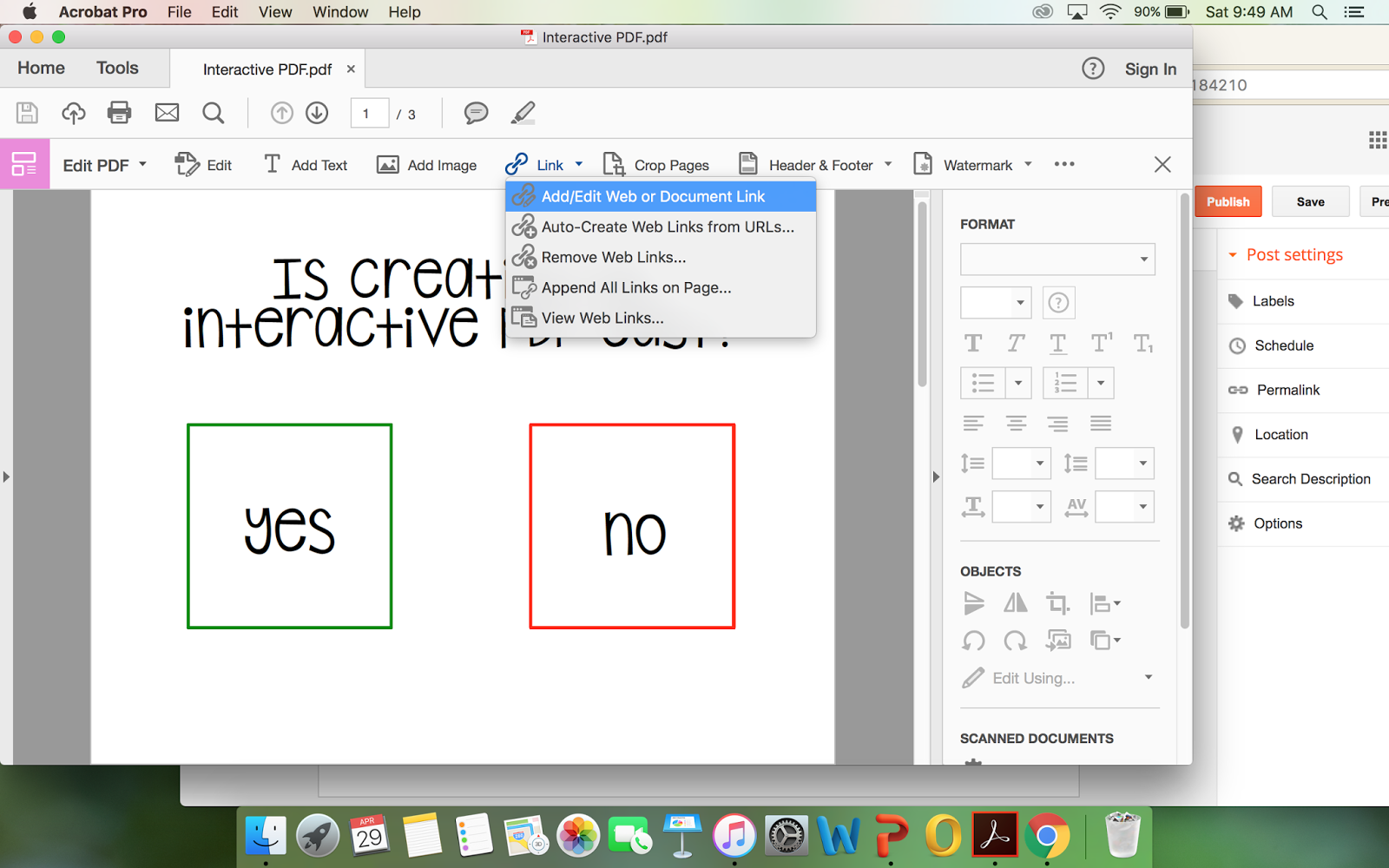Click the orange Publish button
Screen dimensions: 1389x868
[x=1228, y=201]
